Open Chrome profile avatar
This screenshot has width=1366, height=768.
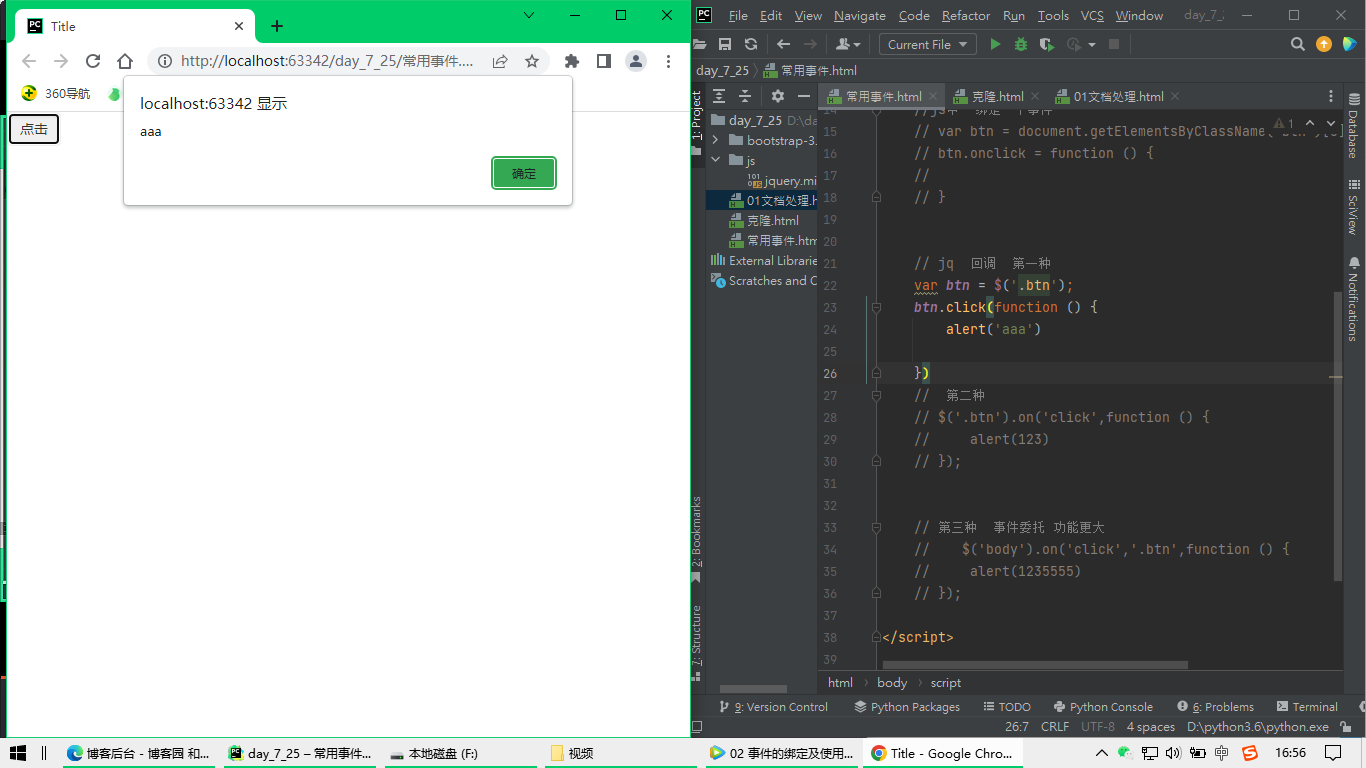[636, 61]
